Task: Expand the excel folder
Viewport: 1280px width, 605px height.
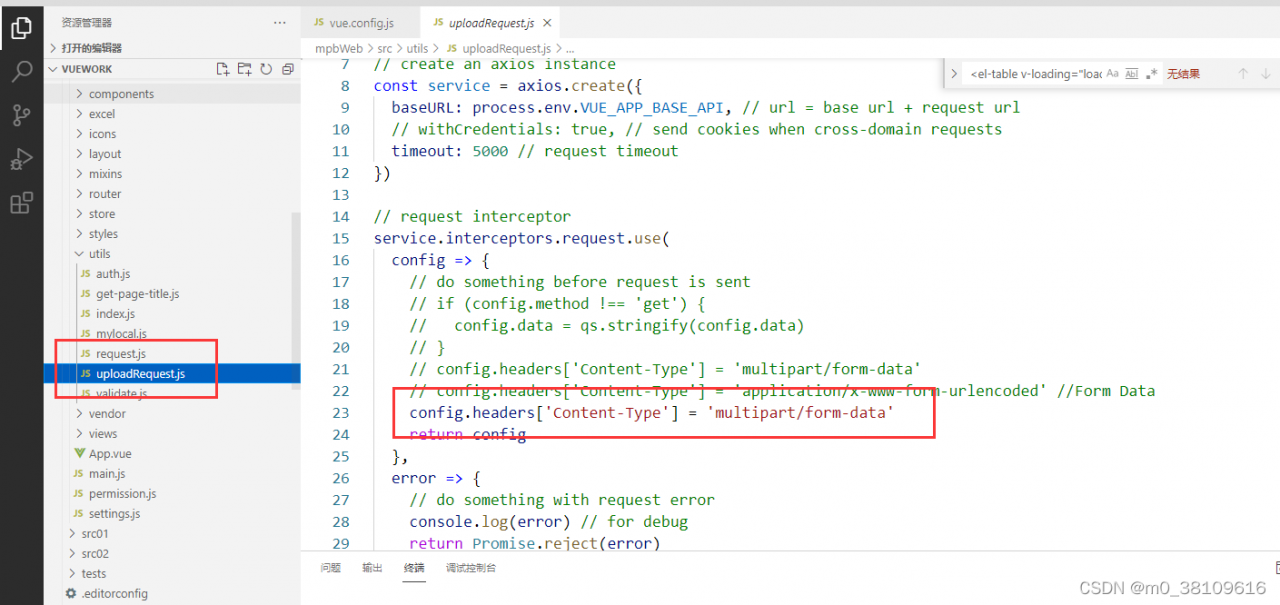Action: tap(81, 114)
